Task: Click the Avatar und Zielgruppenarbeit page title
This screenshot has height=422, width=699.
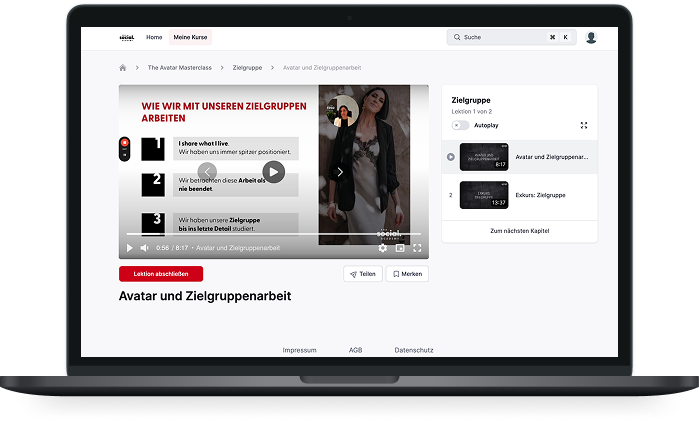Action: (x=205, y=296)
